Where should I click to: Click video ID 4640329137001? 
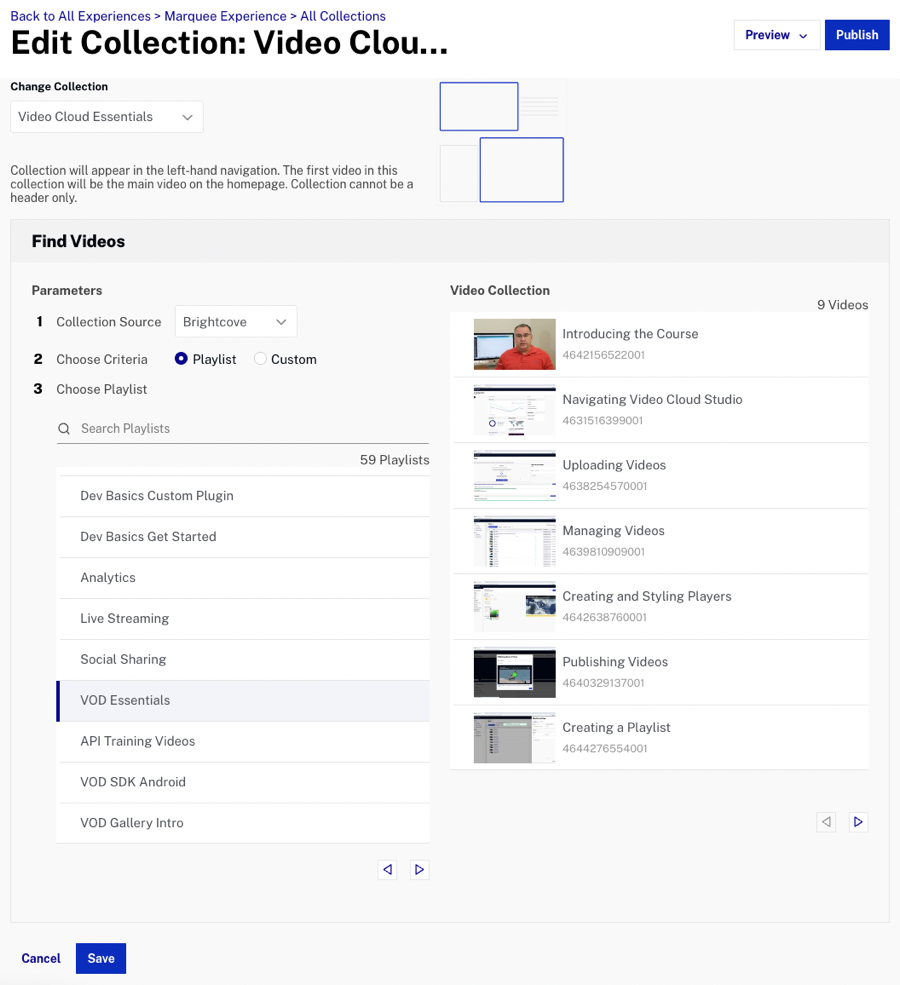(x=604, y=683)
